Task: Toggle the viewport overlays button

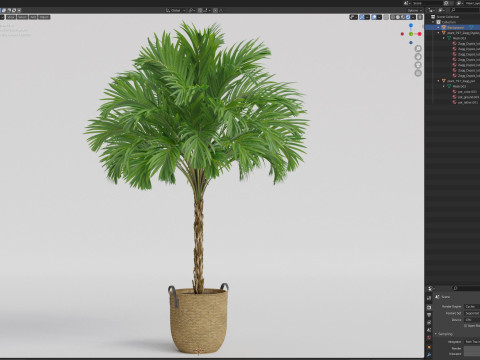Action: pos(374,17)
